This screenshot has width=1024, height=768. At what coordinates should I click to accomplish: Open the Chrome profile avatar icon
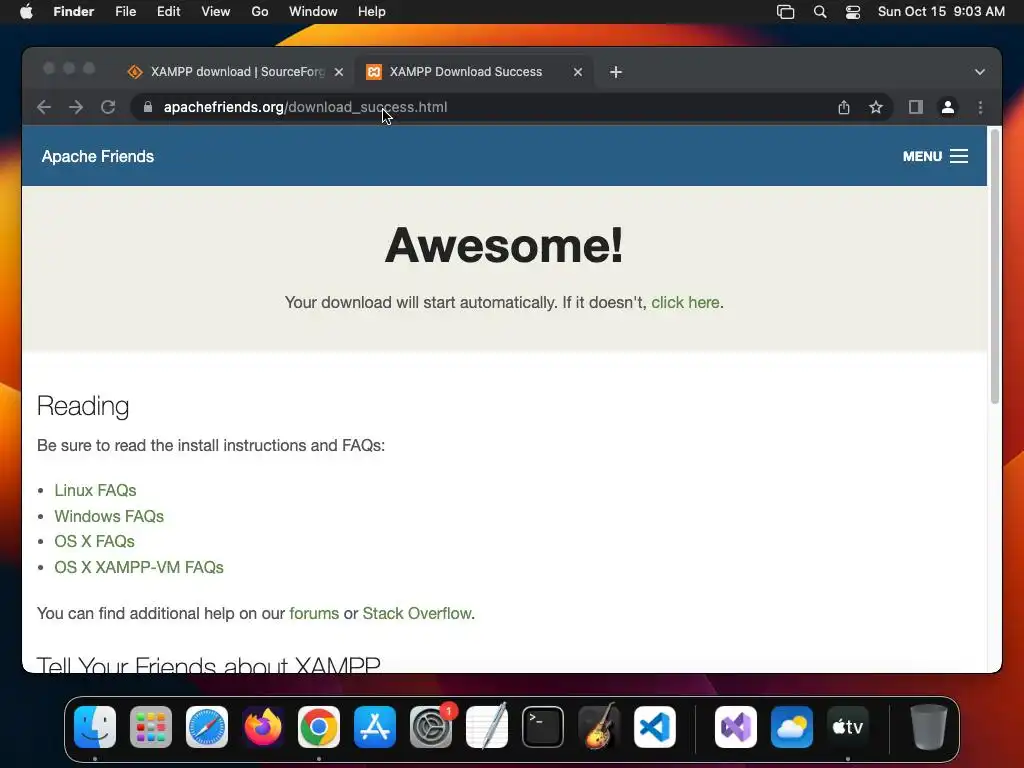pyautogui.click(x=948, y=107)
